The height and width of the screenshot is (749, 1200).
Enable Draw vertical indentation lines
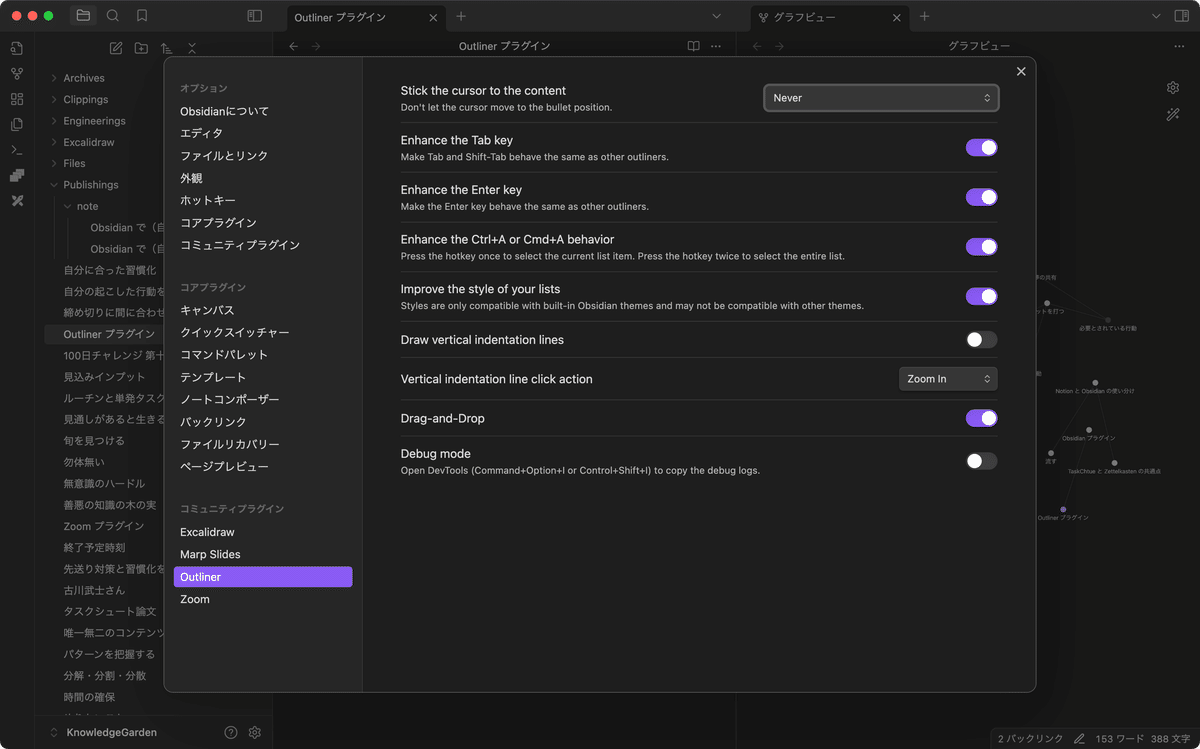coord(981,340)
